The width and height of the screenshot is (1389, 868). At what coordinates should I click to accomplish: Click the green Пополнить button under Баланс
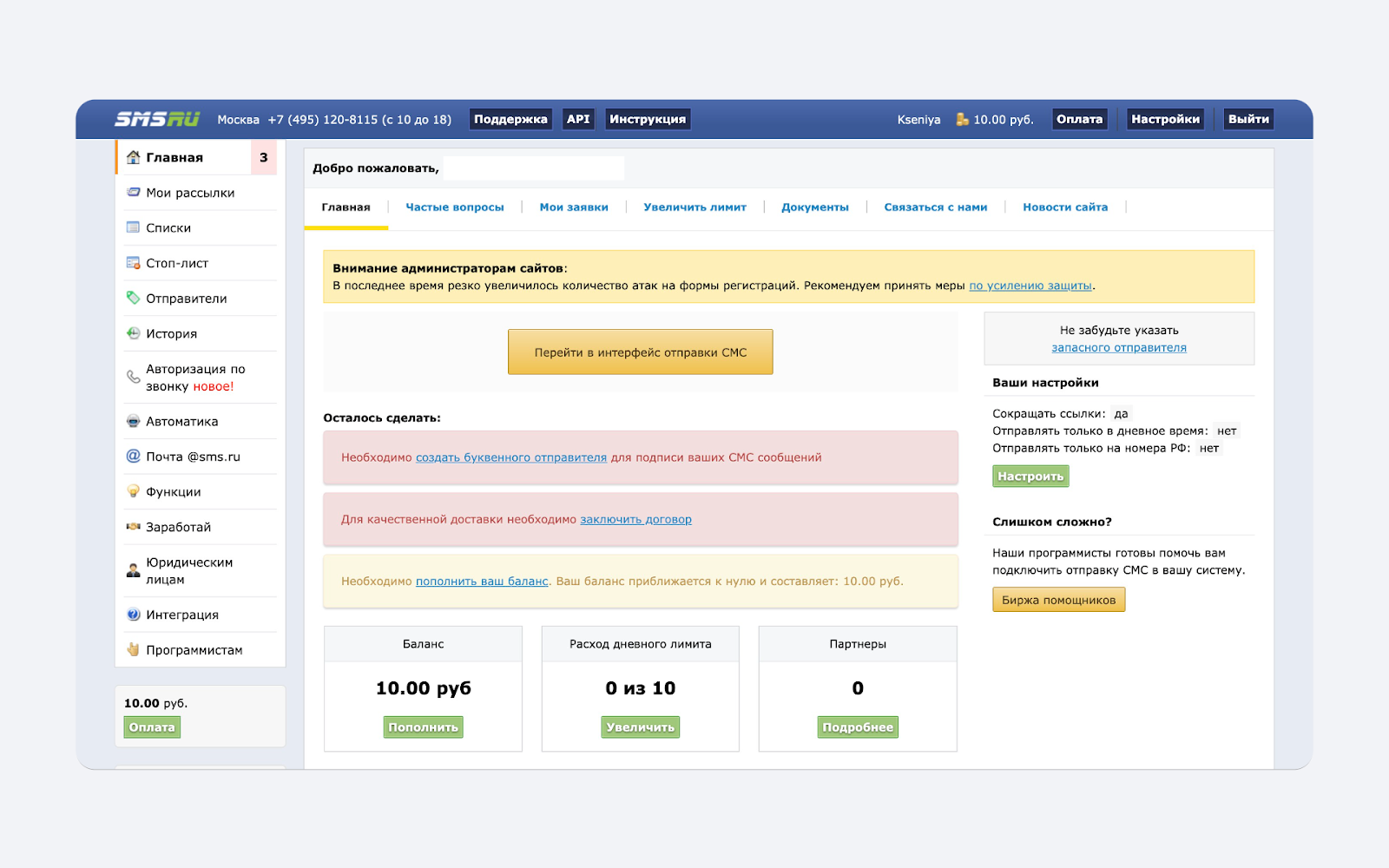tap(423, 727)
